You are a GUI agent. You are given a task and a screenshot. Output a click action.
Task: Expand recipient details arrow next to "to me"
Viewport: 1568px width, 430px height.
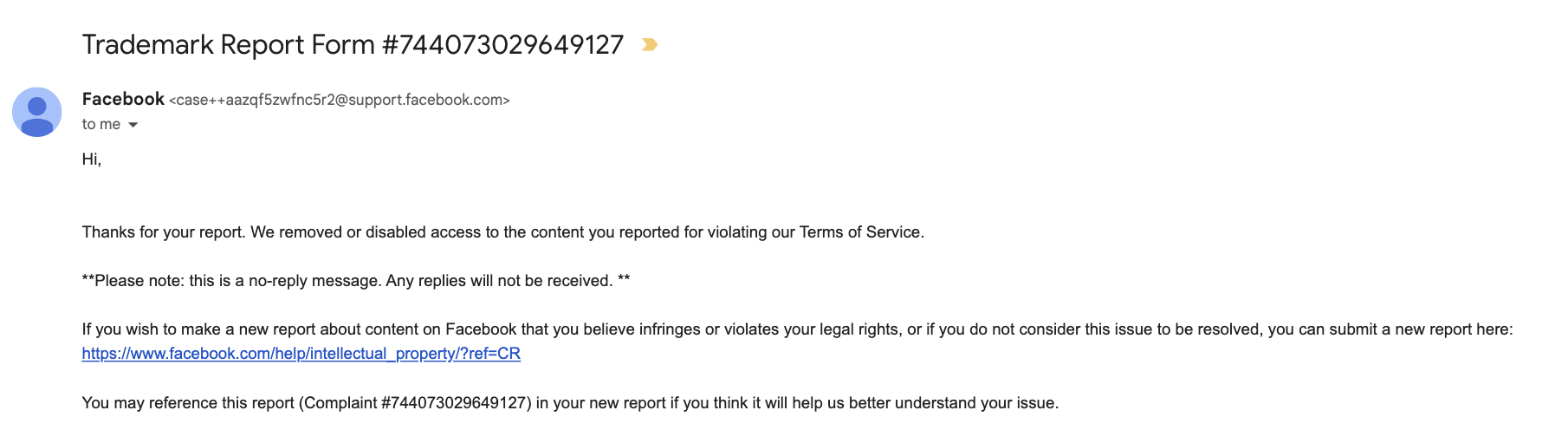(x=133, y=125)
